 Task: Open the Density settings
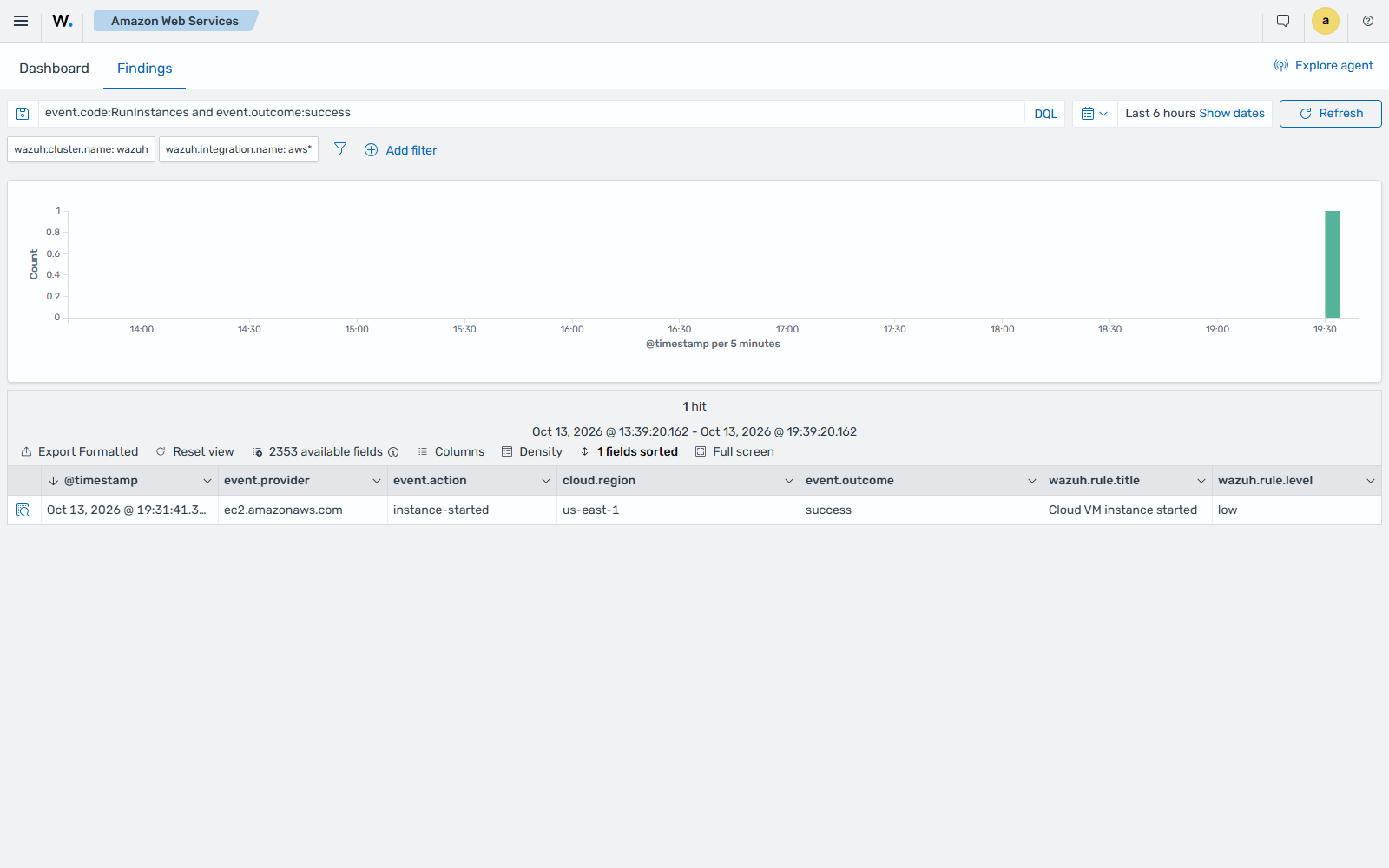pyautogui.click(x=532, y=452)
